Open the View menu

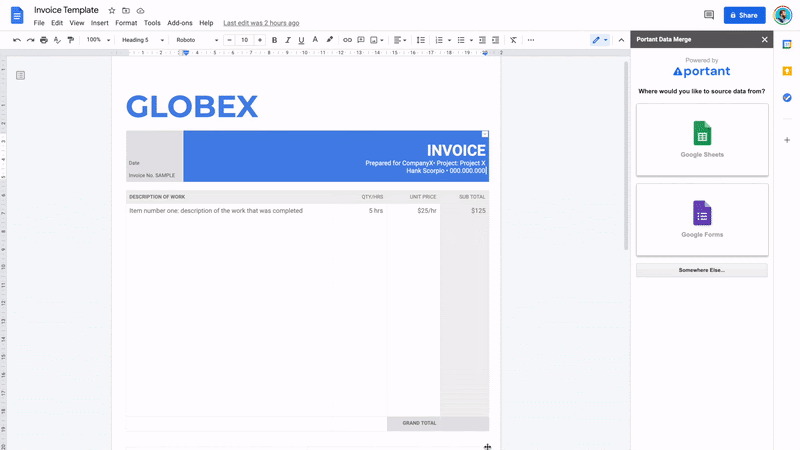point(77,23)
